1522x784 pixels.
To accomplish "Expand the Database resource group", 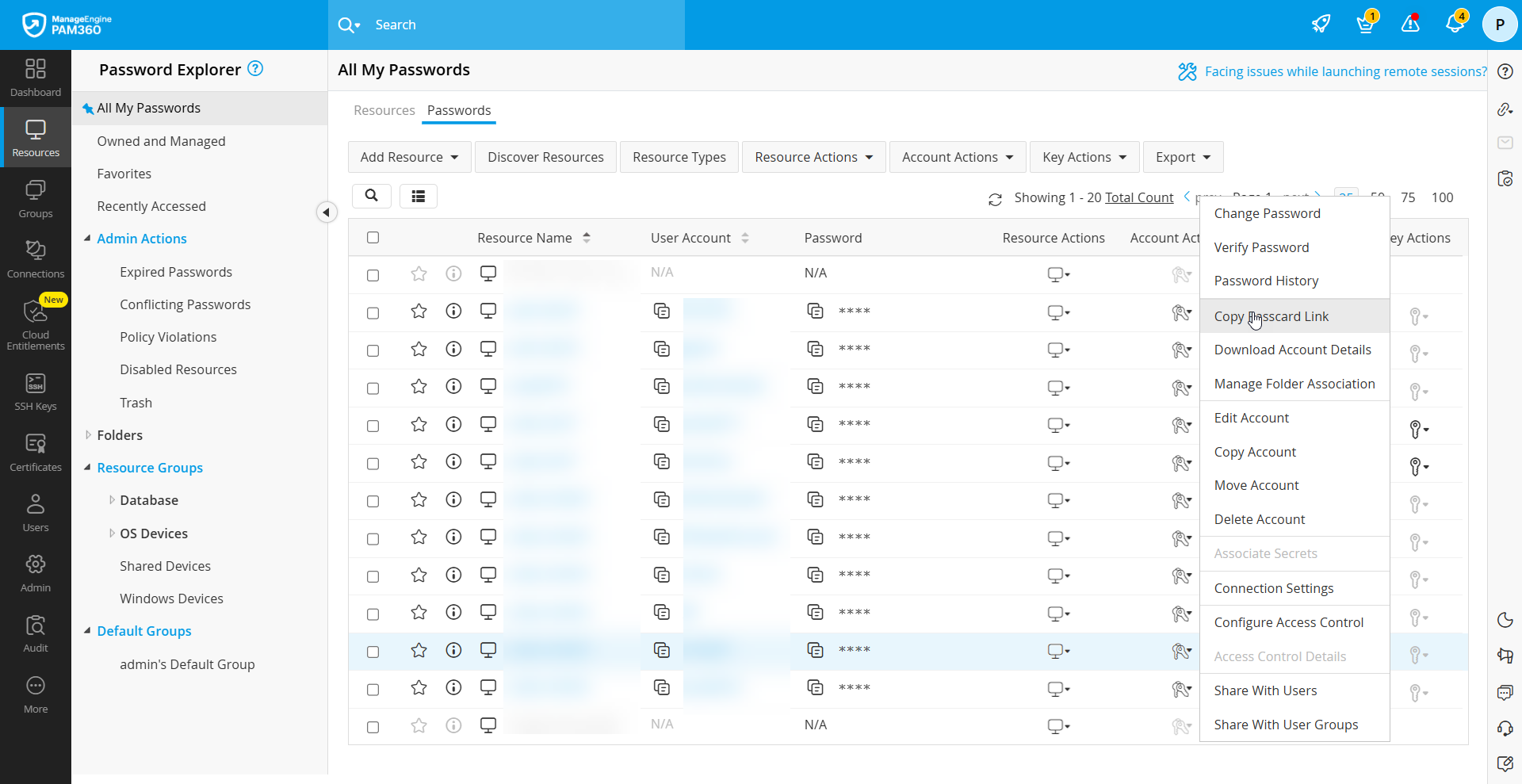I will pos(112,500).
